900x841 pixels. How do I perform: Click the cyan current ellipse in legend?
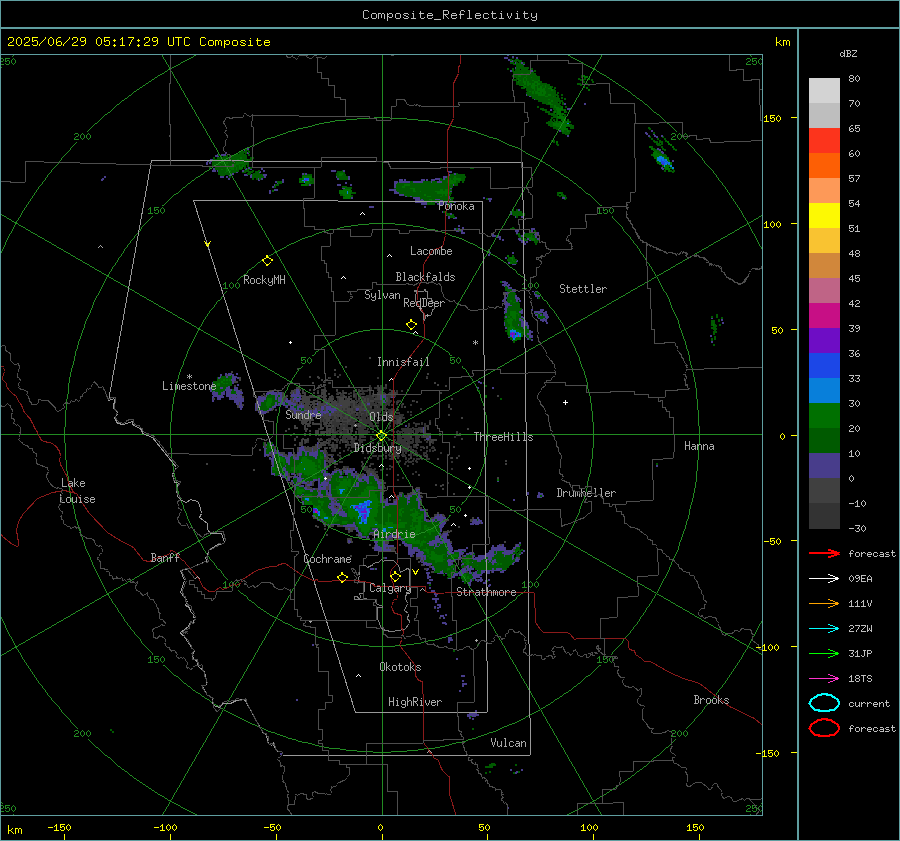[x=824, y=703]
